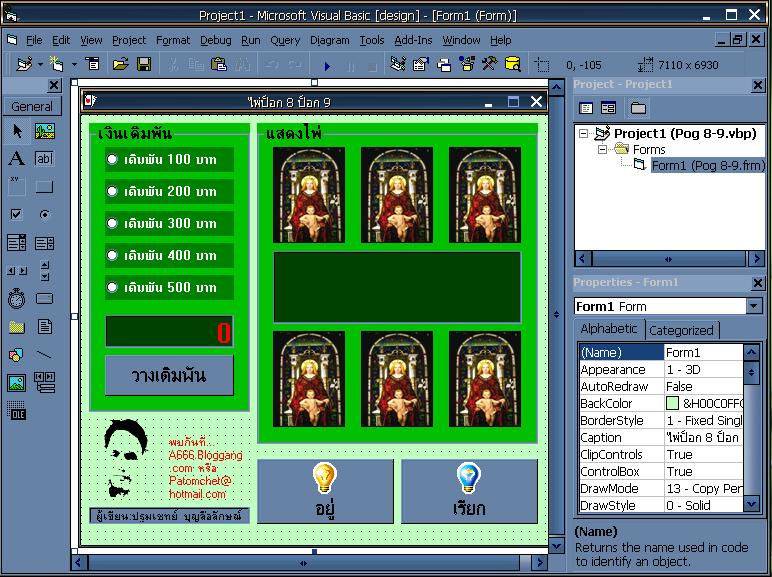Select the 200 baht bet radio button
772x577 pixels.
(x=112, y=191)
